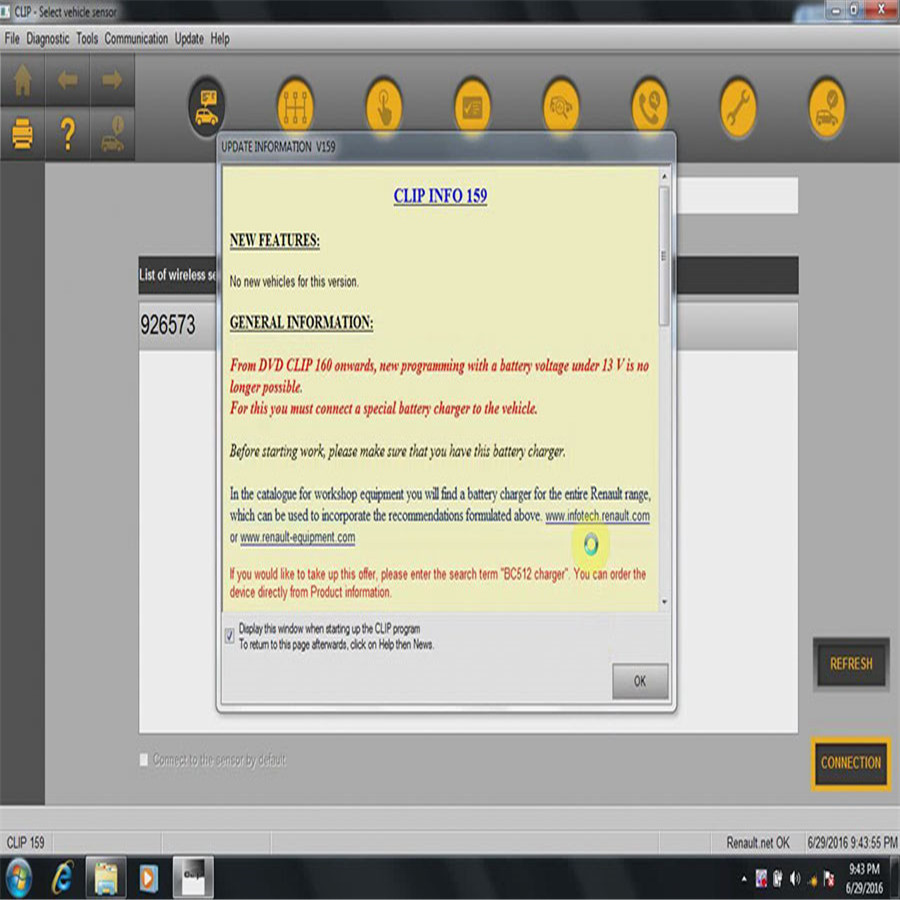Image resolution: width=900 pixels, height=900 pixels.
Task: Launch Internet Explorer from taskbar
Action: 63,878
